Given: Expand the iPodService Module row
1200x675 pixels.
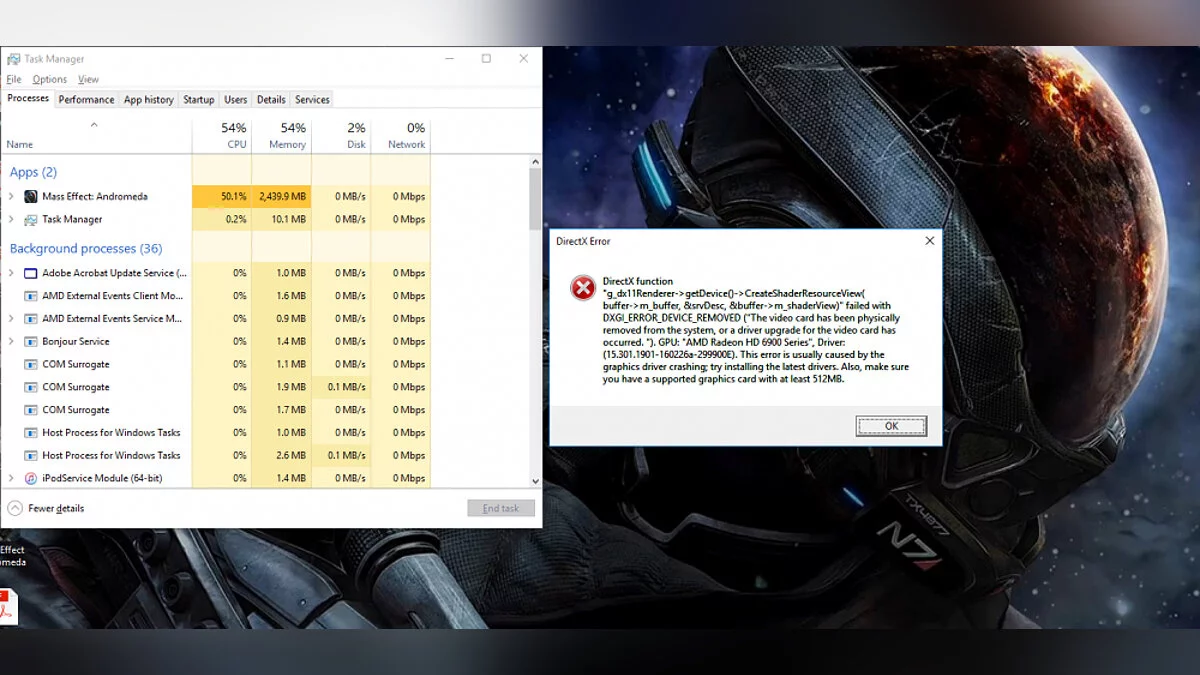Looking at the screenshot, I should coord(11,478).
